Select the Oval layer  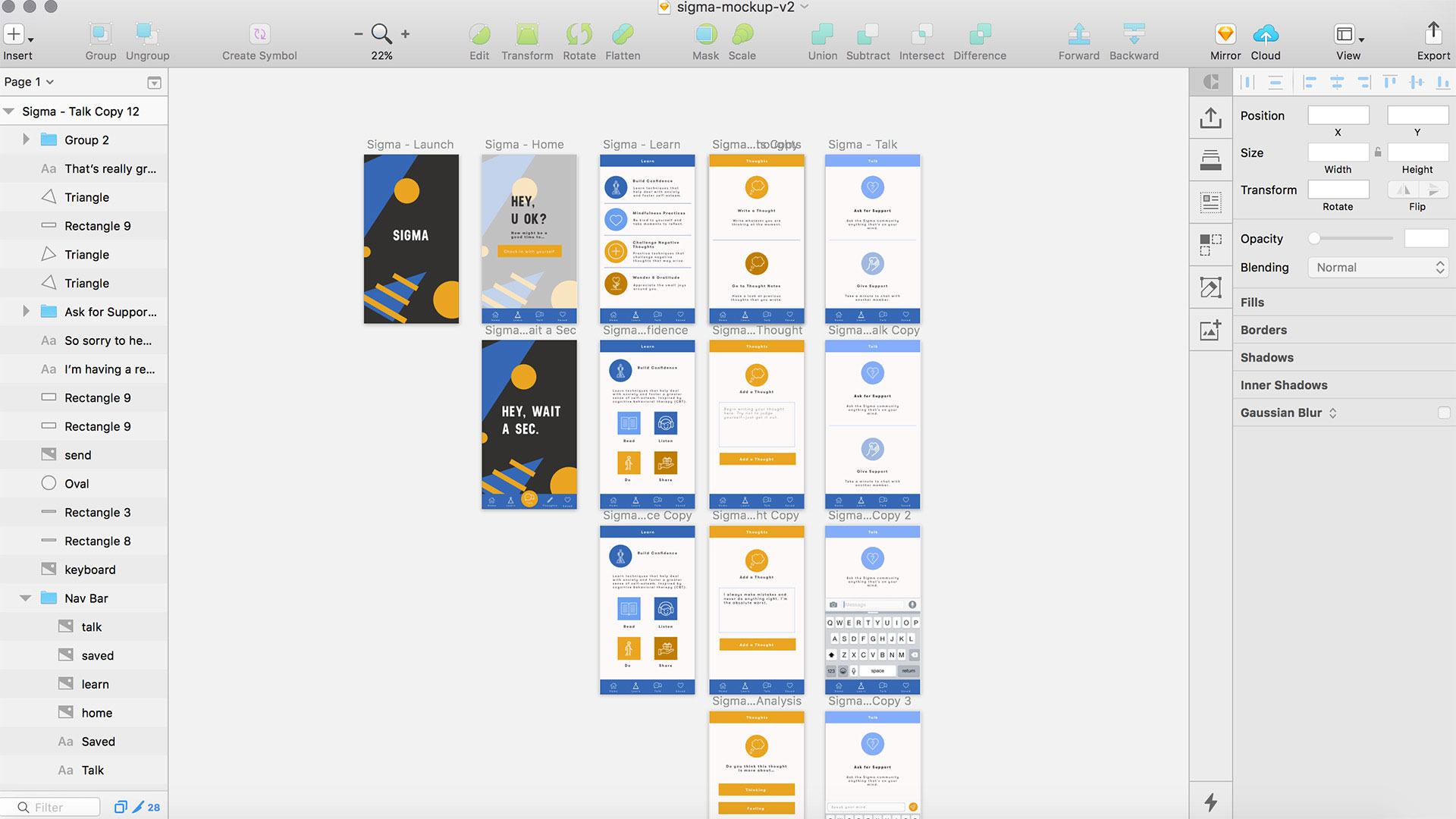tap(84, 484)
